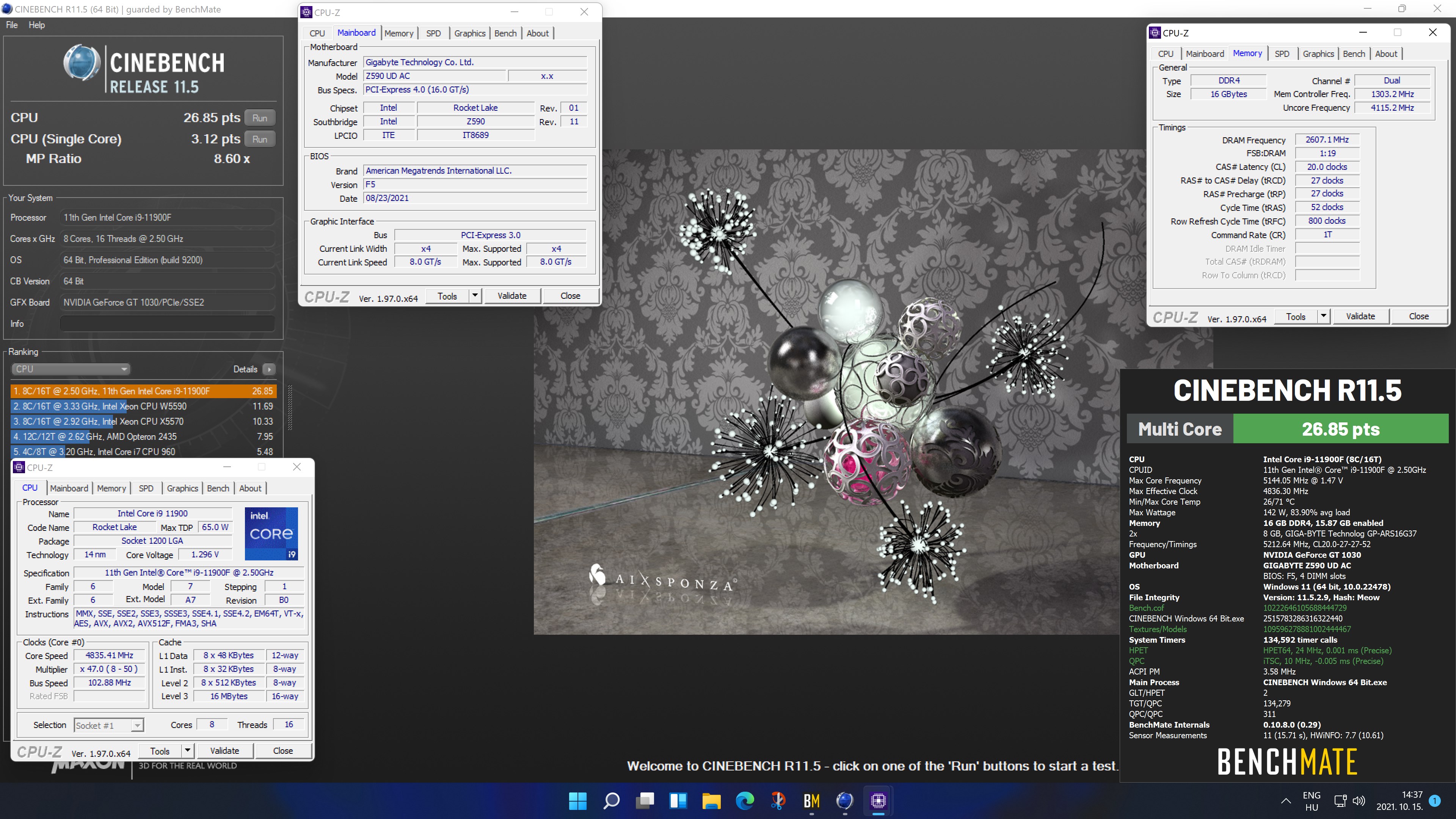Toggle ranking Details arrow
Viewport: 1456px width, 819px height.
tap(270, 369)
